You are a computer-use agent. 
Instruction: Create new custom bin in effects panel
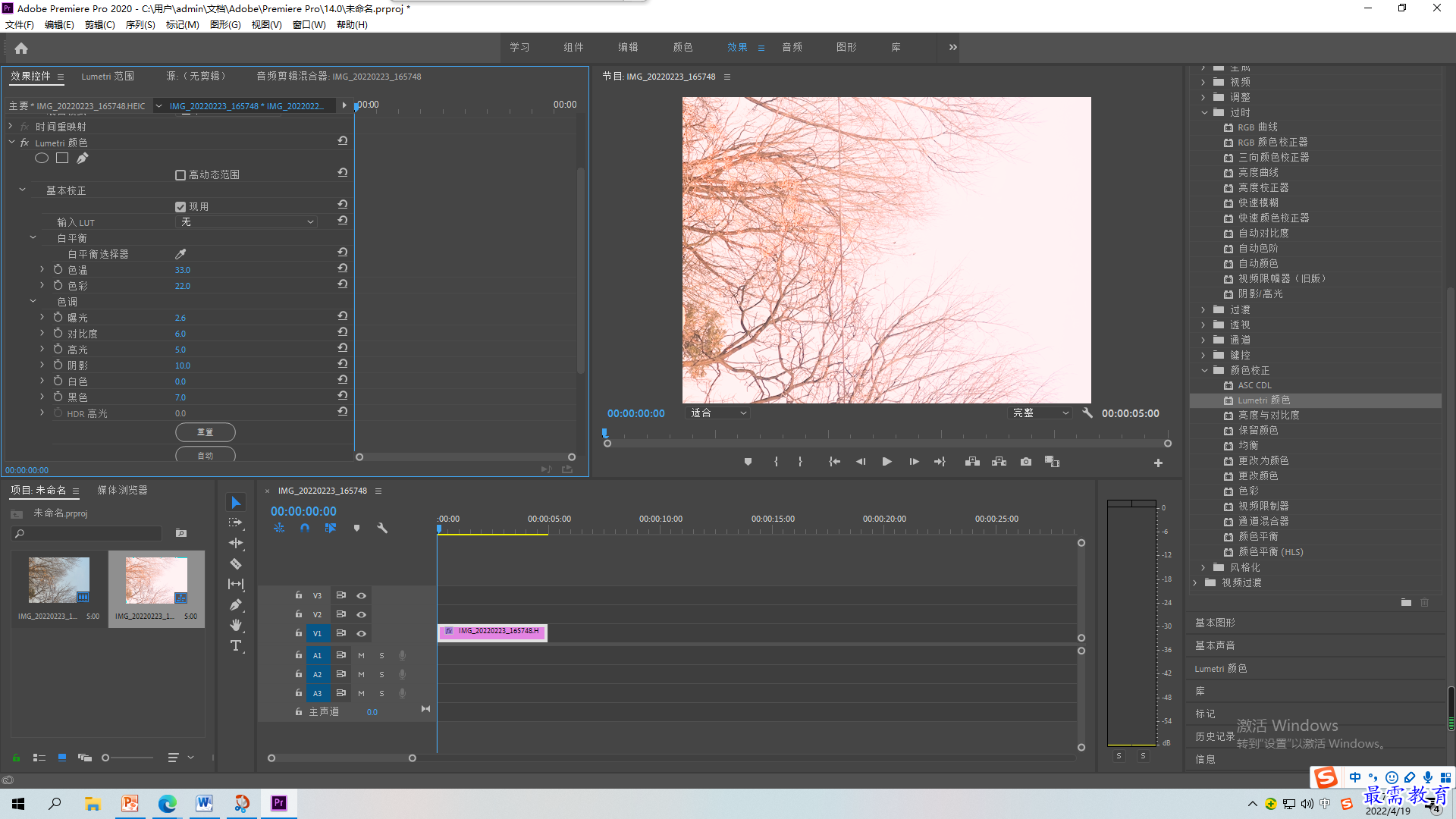tap(1406, 603)
